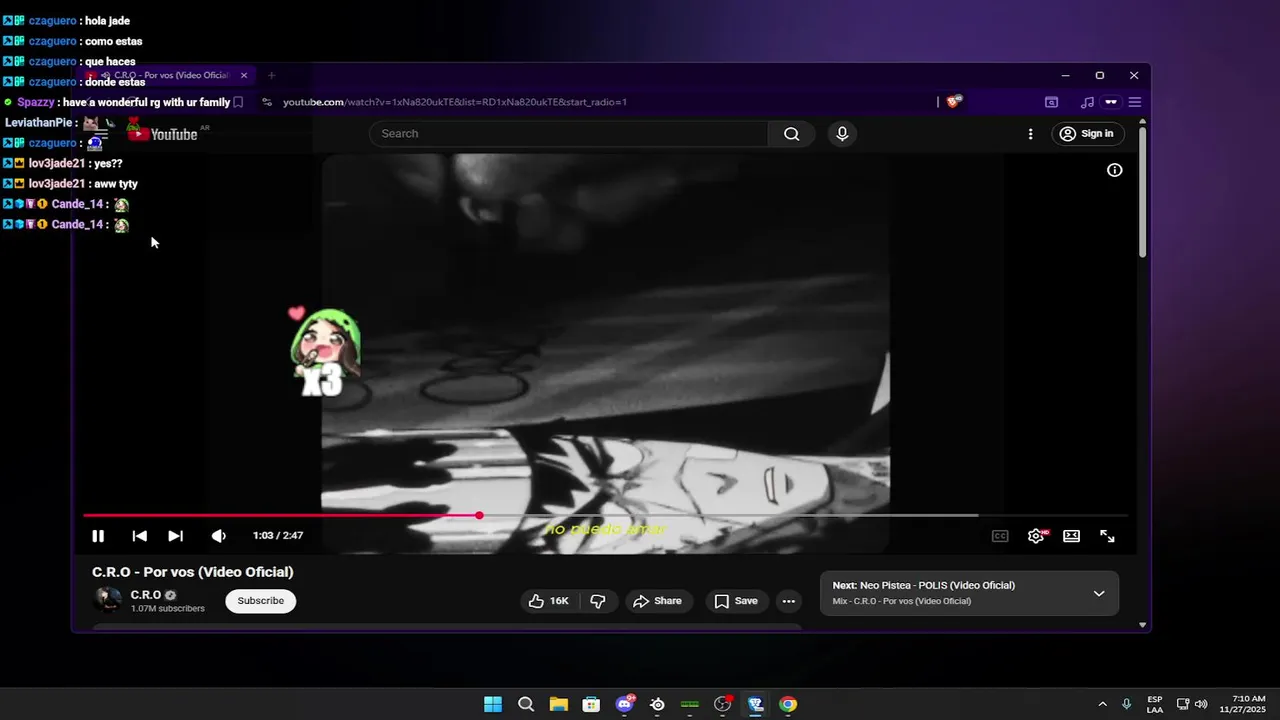The width and height of the screenshot is (1280, 720).
Task: Switch the ESP LAA input language
Action: click(1155, 704)
